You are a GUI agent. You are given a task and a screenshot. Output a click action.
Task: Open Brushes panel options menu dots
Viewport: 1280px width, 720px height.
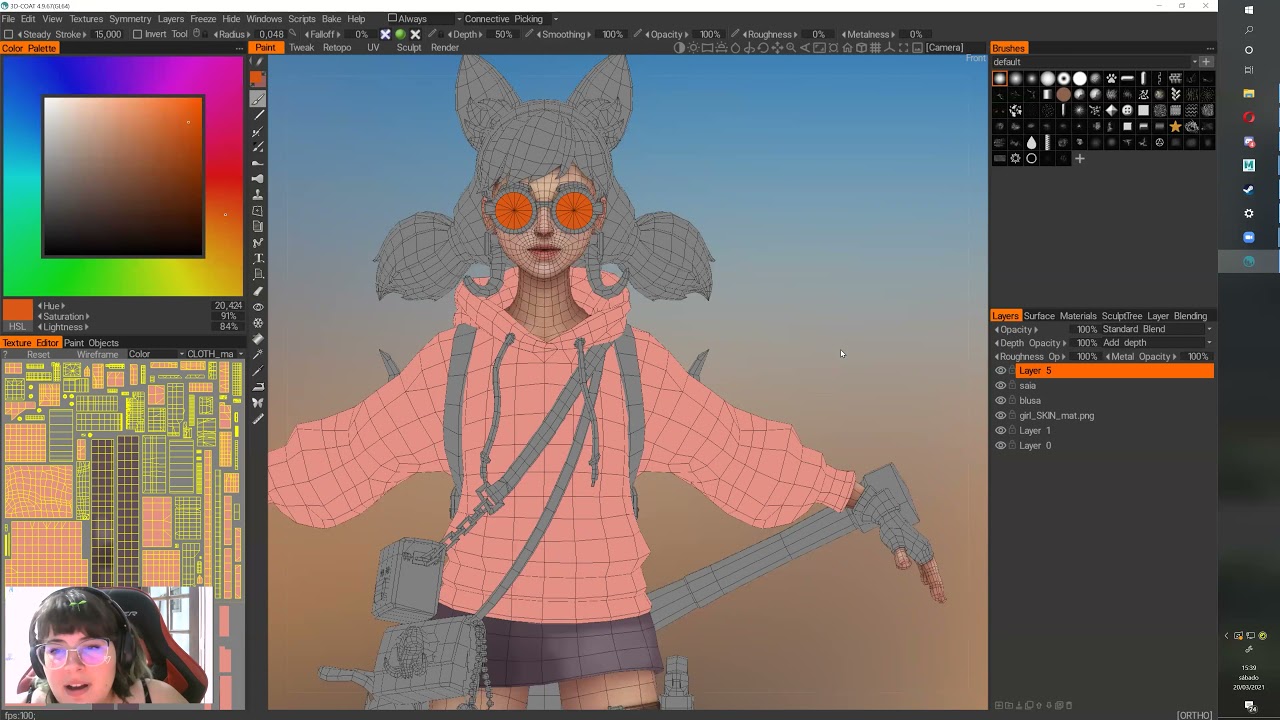click(1210, 48)
